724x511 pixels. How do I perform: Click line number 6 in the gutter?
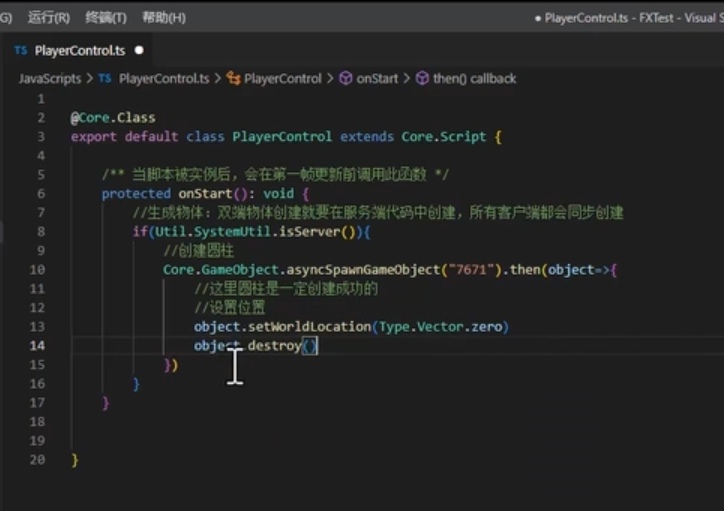(41, 193)
